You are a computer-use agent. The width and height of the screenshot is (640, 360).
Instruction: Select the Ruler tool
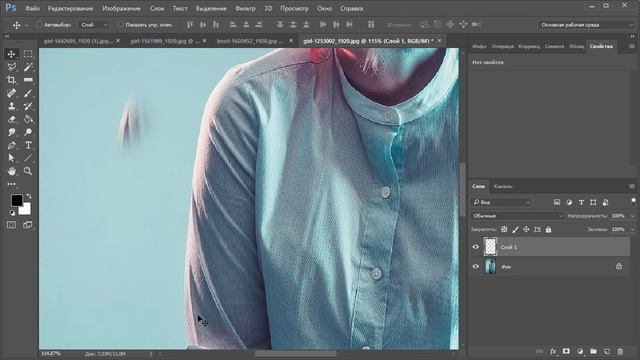(x=28, y=80)
